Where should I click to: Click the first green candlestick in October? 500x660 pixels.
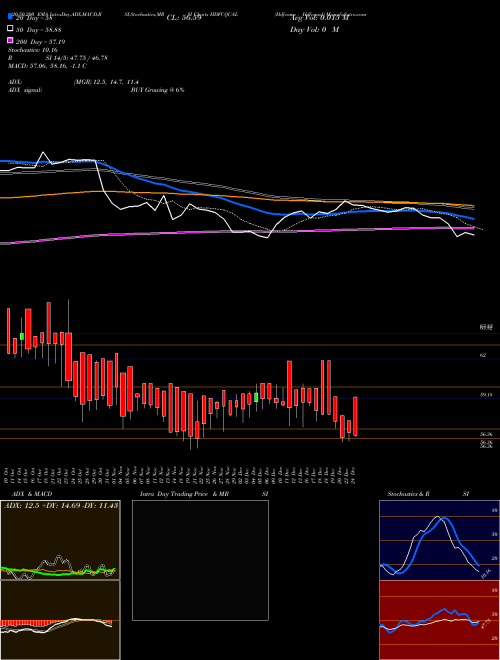click(22, 336)
